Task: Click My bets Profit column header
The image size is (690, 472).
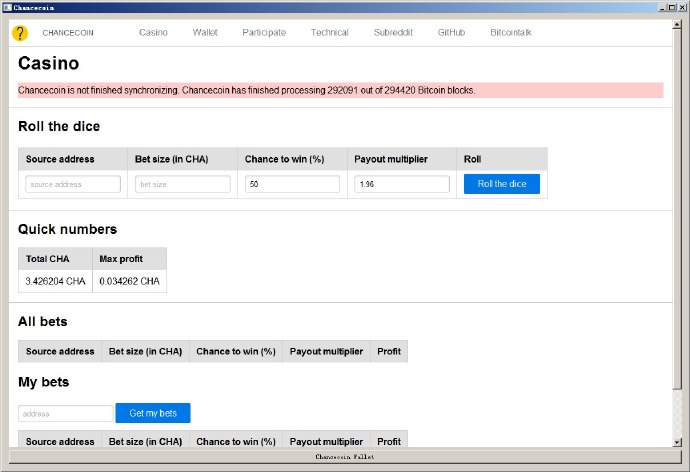Action: click(x=389, y=441)
